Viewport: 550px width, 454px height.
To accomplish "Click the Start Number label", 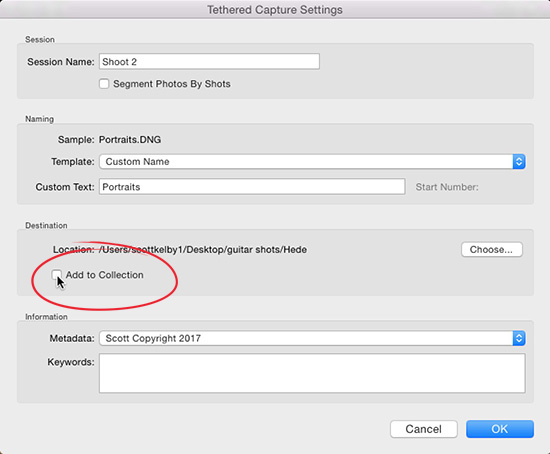I will coord(447,187).
